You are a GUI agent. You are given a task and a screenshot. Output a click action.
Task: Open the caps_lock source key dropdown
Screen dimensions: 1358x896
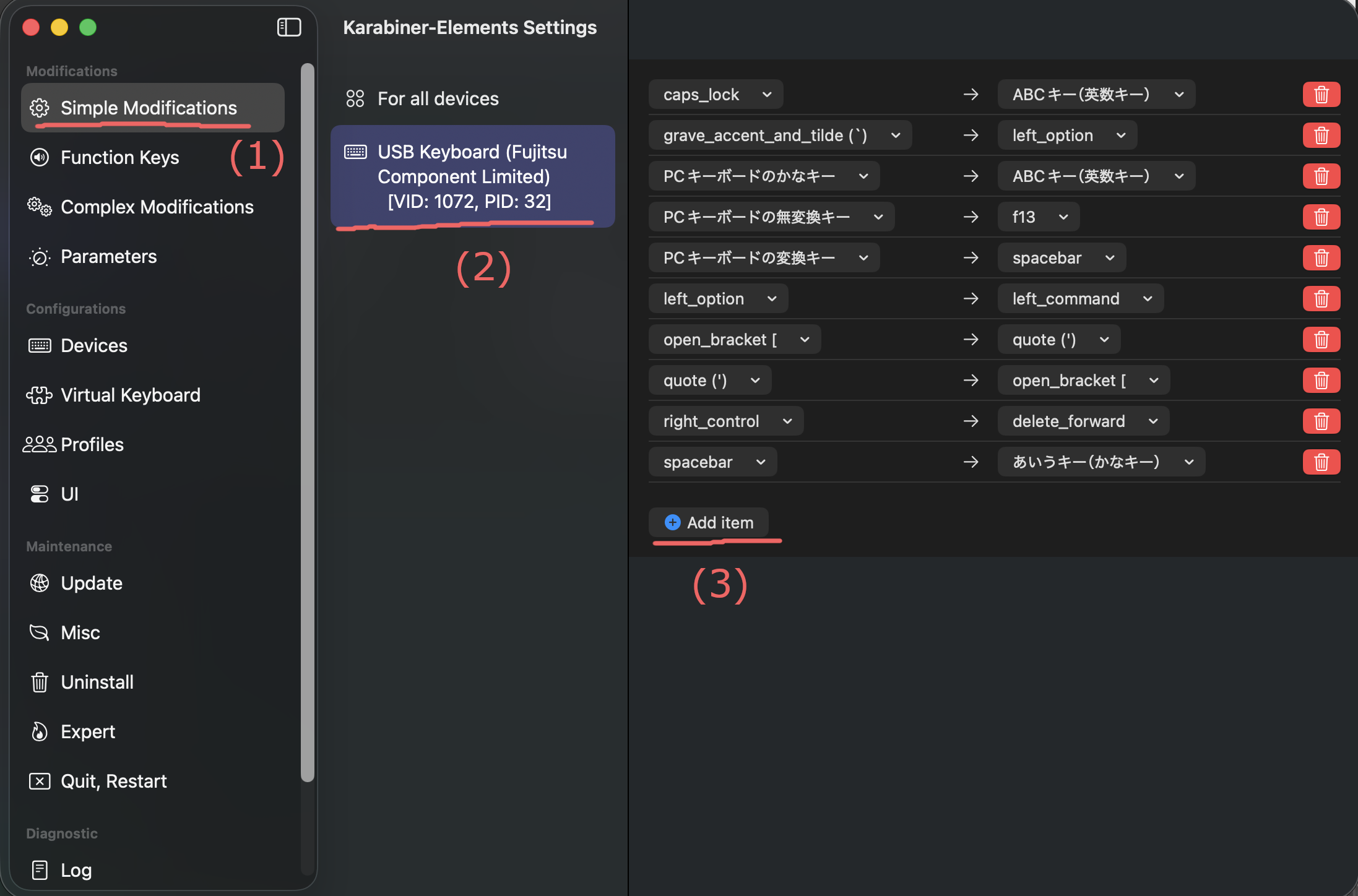pos(716,95)
